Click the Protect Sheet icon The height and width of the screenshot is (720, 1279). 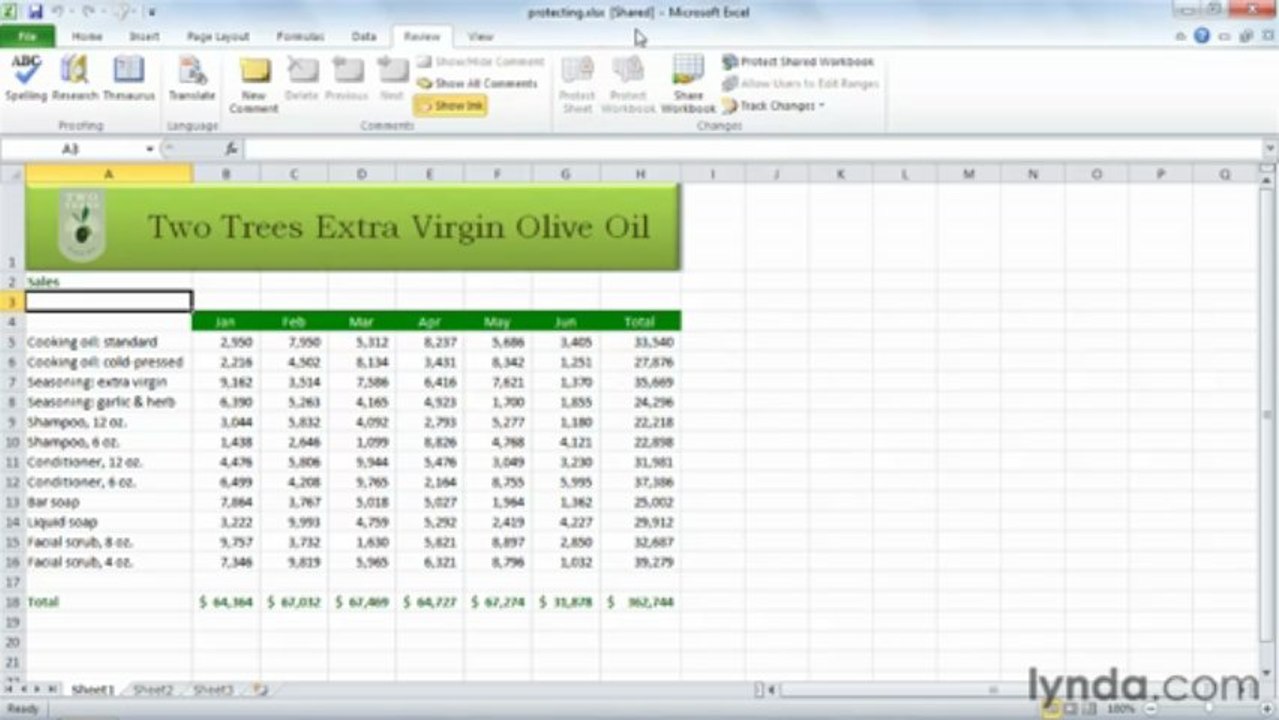point(577,84)
